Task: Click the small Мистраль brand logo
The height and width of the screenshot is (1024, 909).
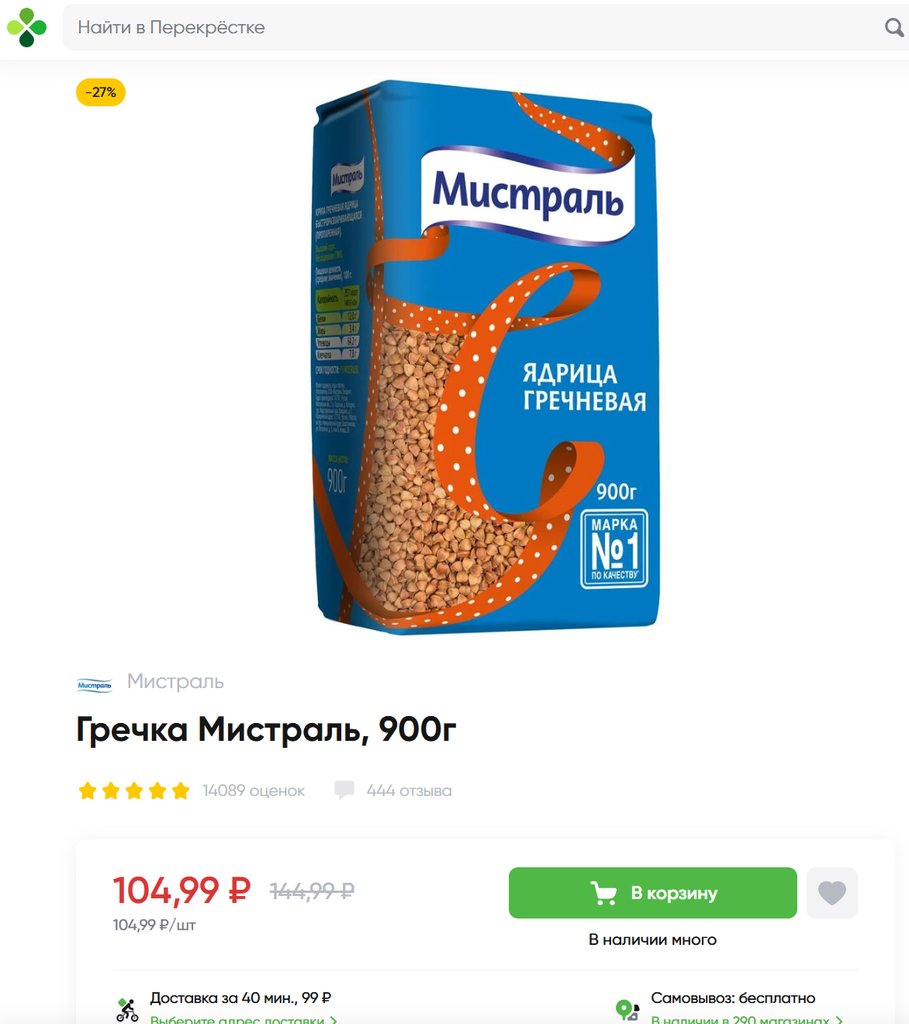Action: click(95, 684)
